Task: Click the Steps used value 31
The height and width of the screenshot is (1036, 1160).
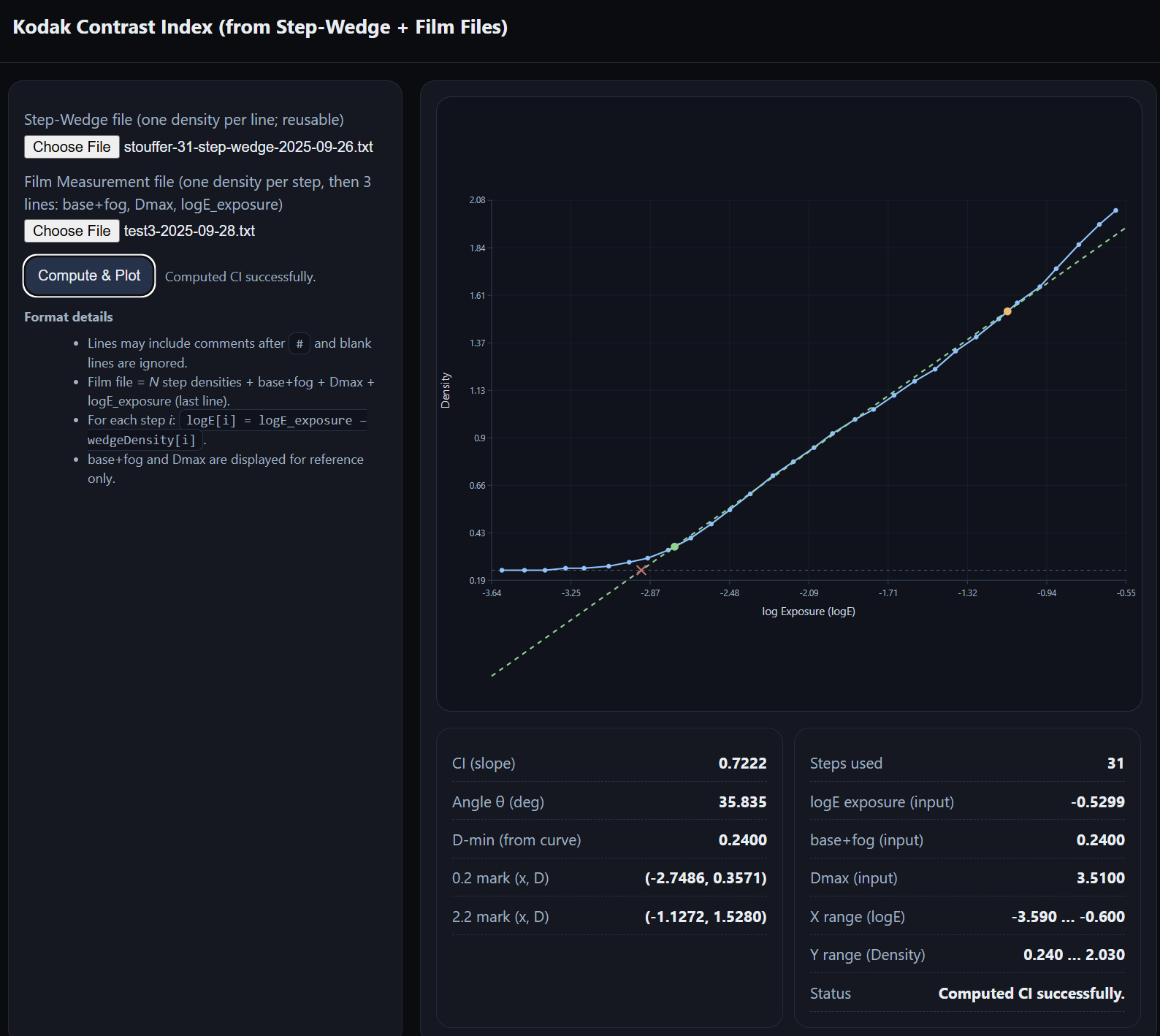Action: [1115, 763]
